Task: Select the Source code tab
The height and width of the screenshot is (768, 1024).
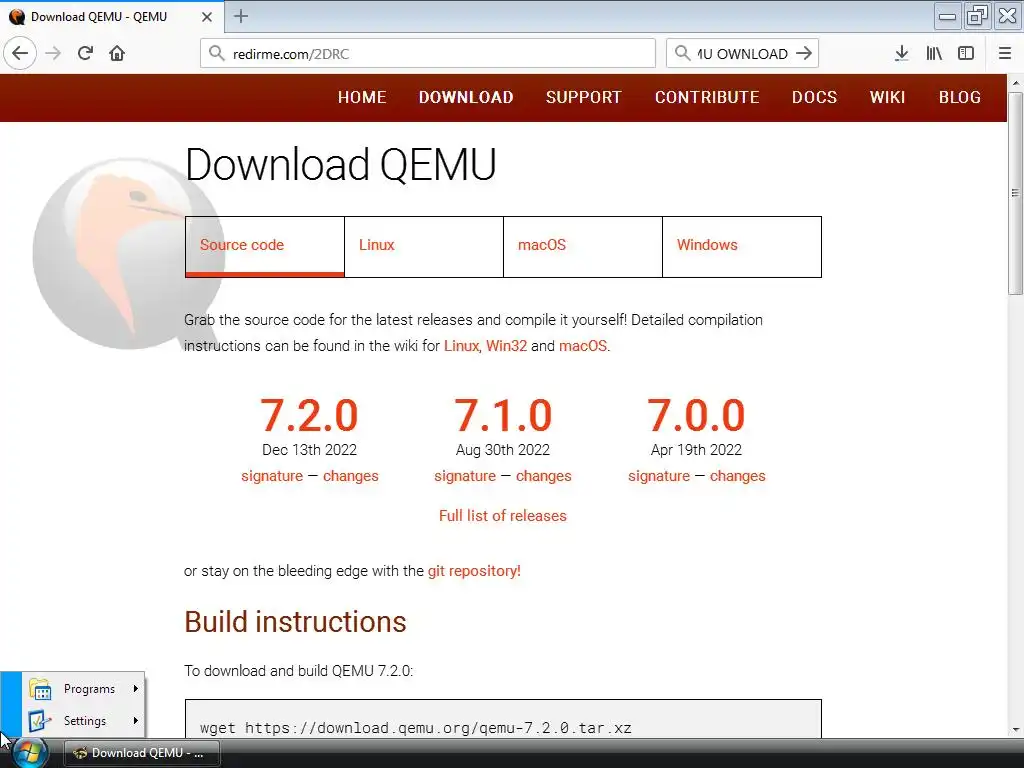Action: tap(264, 246)
